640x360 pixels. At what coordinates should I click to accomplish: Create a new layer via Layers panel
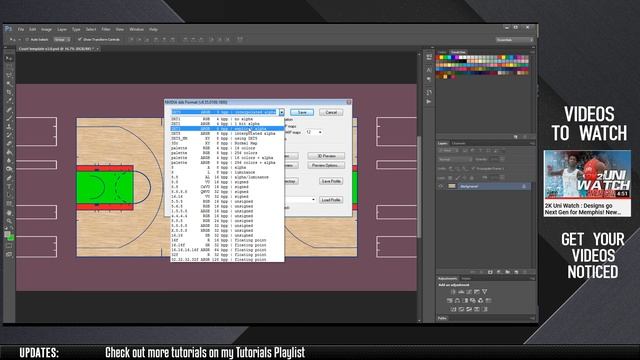click(x=516, y=272)
